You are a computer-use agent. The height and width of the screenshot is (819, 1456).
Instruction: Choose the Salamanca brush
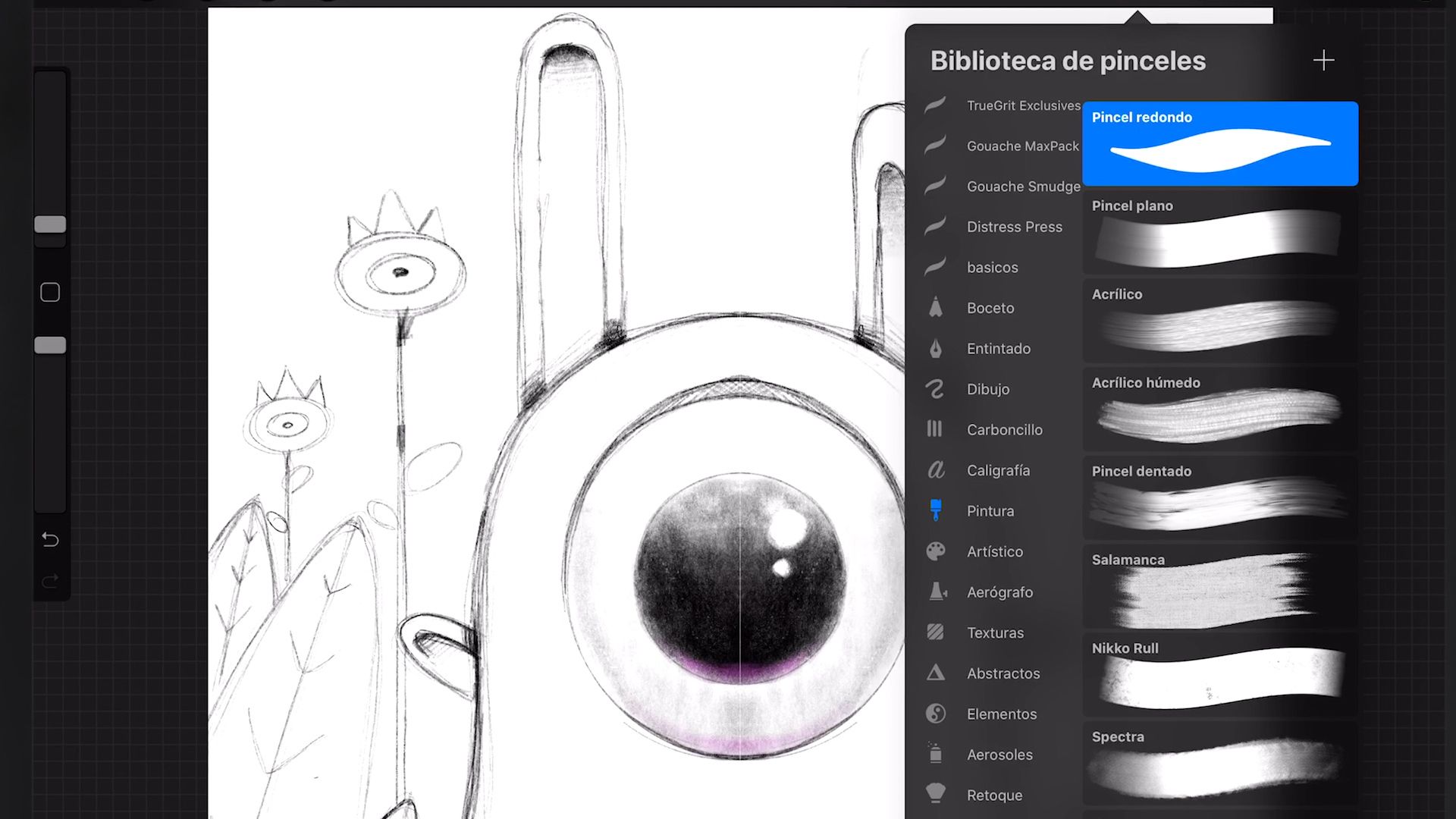(1220, 586)
